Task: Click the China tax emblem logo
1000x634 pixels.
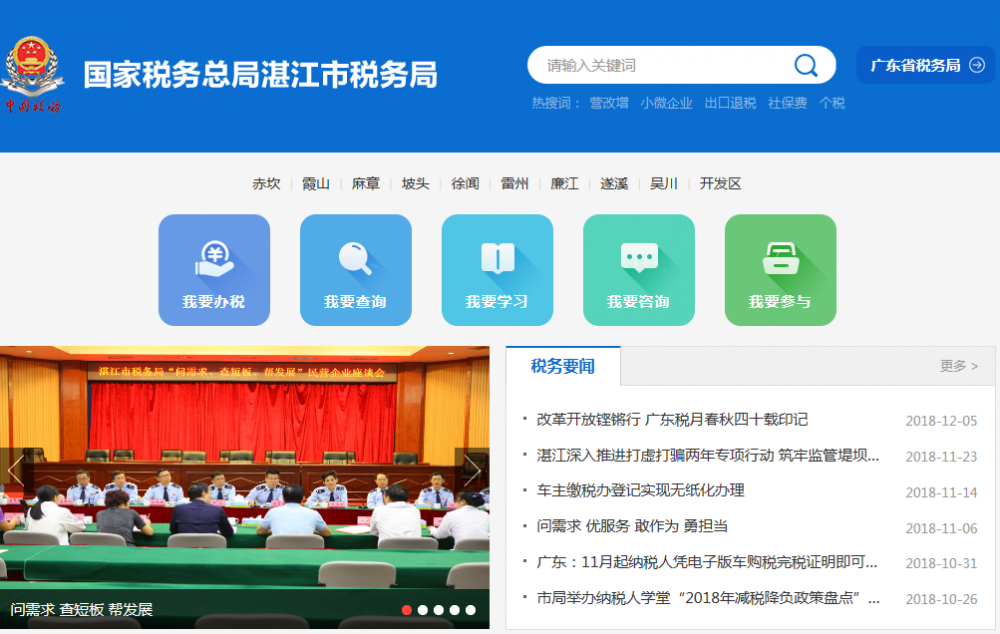Action: click(33, 75)
